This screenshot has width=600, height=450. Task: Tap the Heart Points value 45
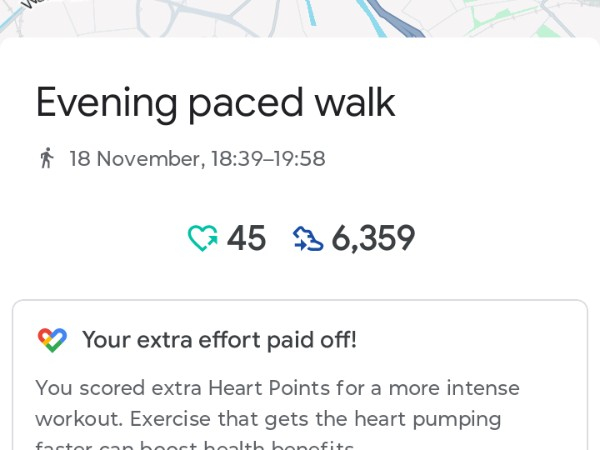(x=246, y=238)
